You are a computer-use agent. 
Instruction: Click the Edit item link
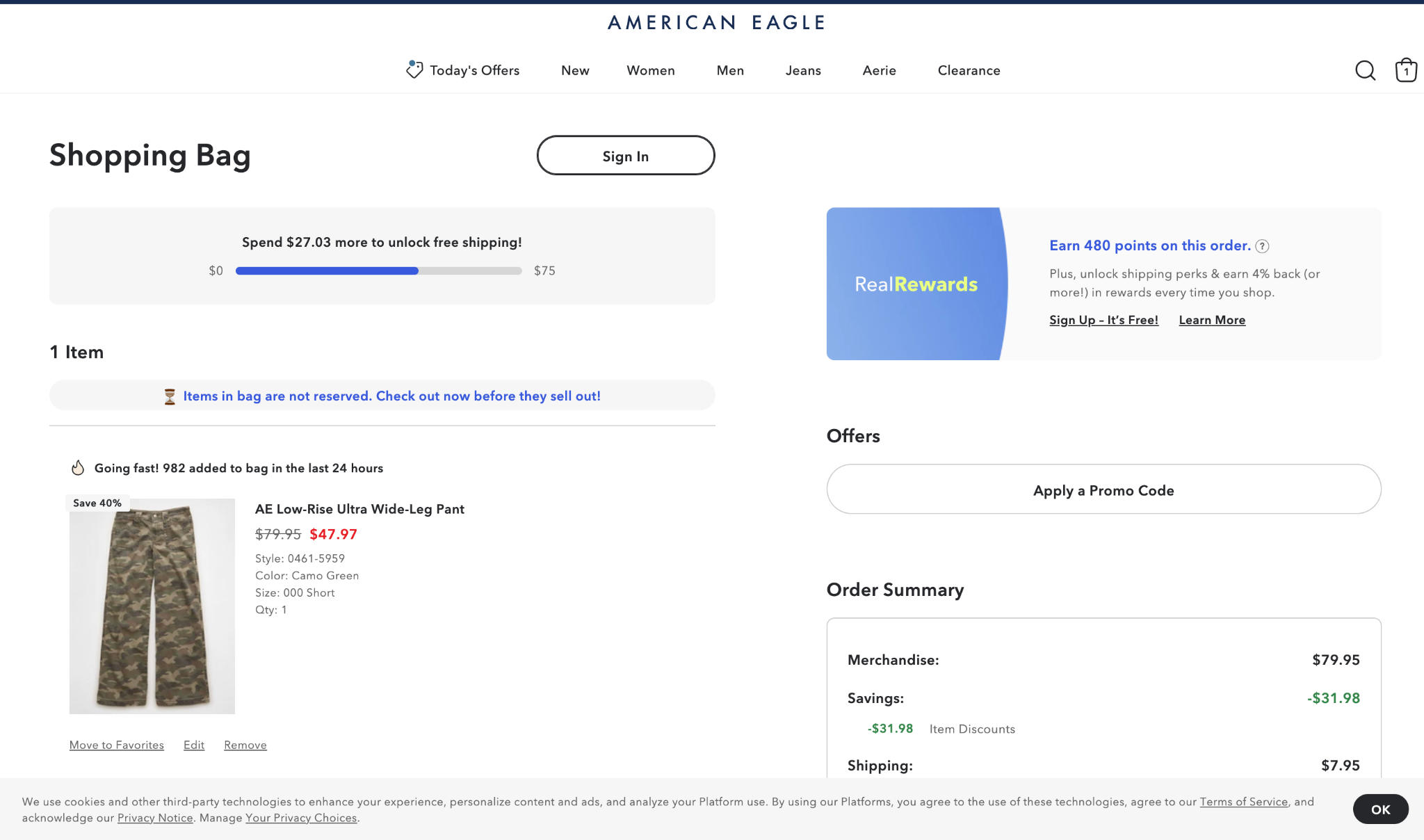coord(194,745)
